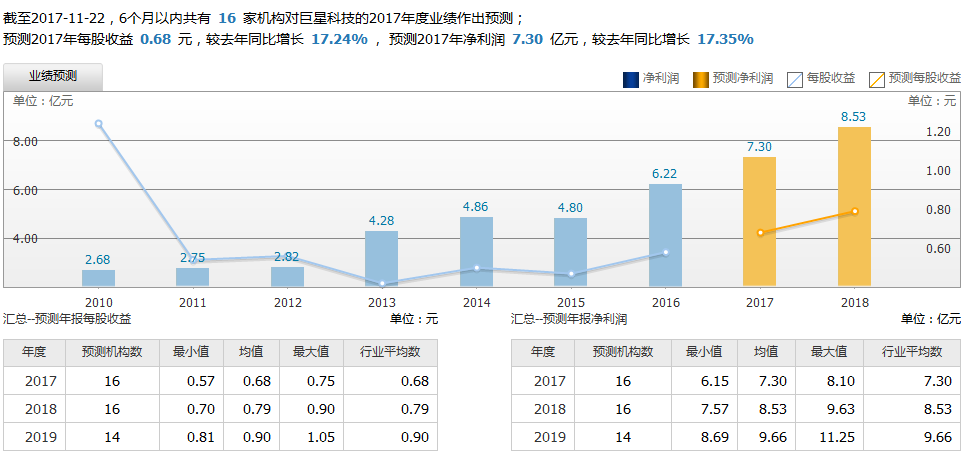Select the 2015 bar labeled 4.80
The width and height of the screenshot is (971, 463).
(570, 252)
